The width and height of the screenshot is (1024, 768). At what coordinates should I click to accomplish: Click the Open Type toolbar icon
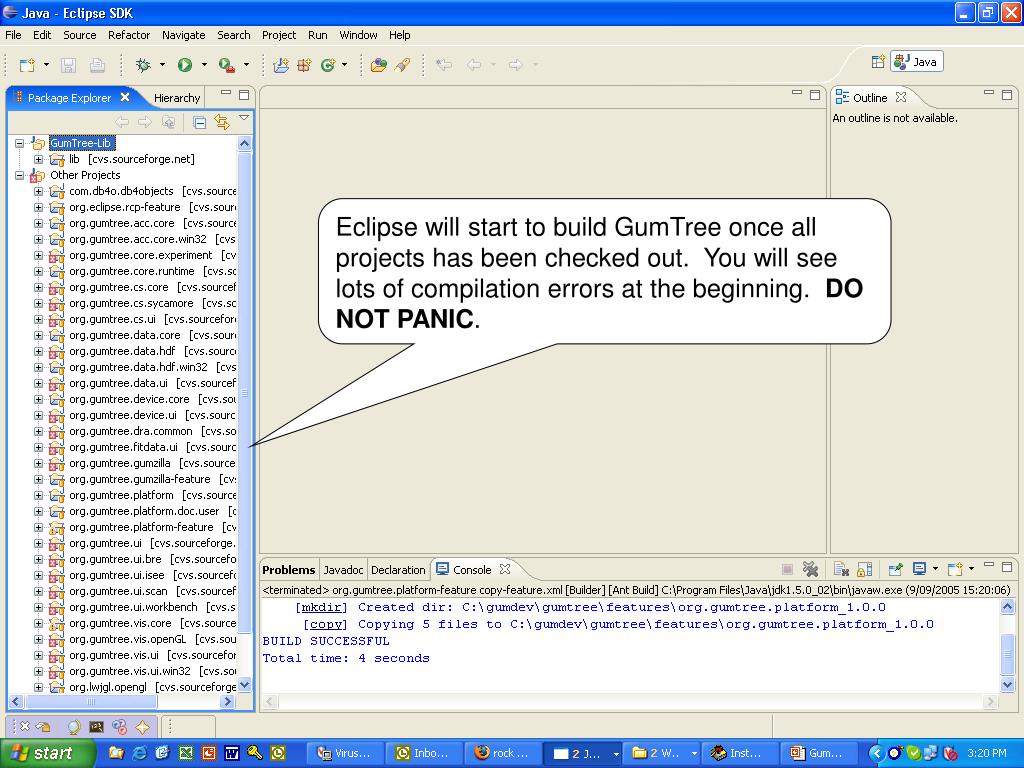(378, 65)
